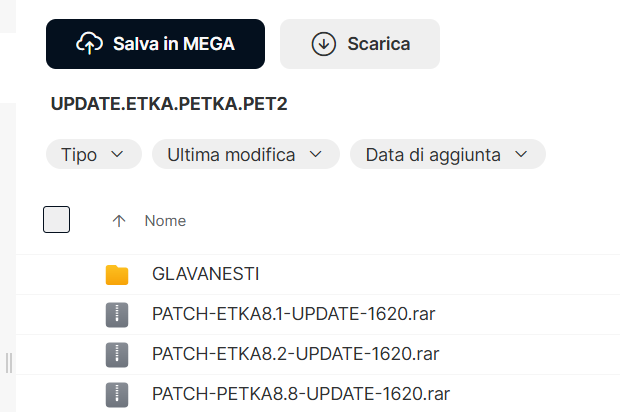Click the sort direction arrow beside Nome

pos(119,221)
